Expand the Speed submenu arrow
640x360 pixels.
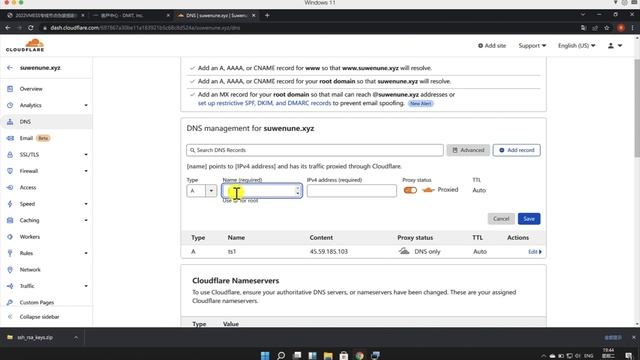(86, 204)
